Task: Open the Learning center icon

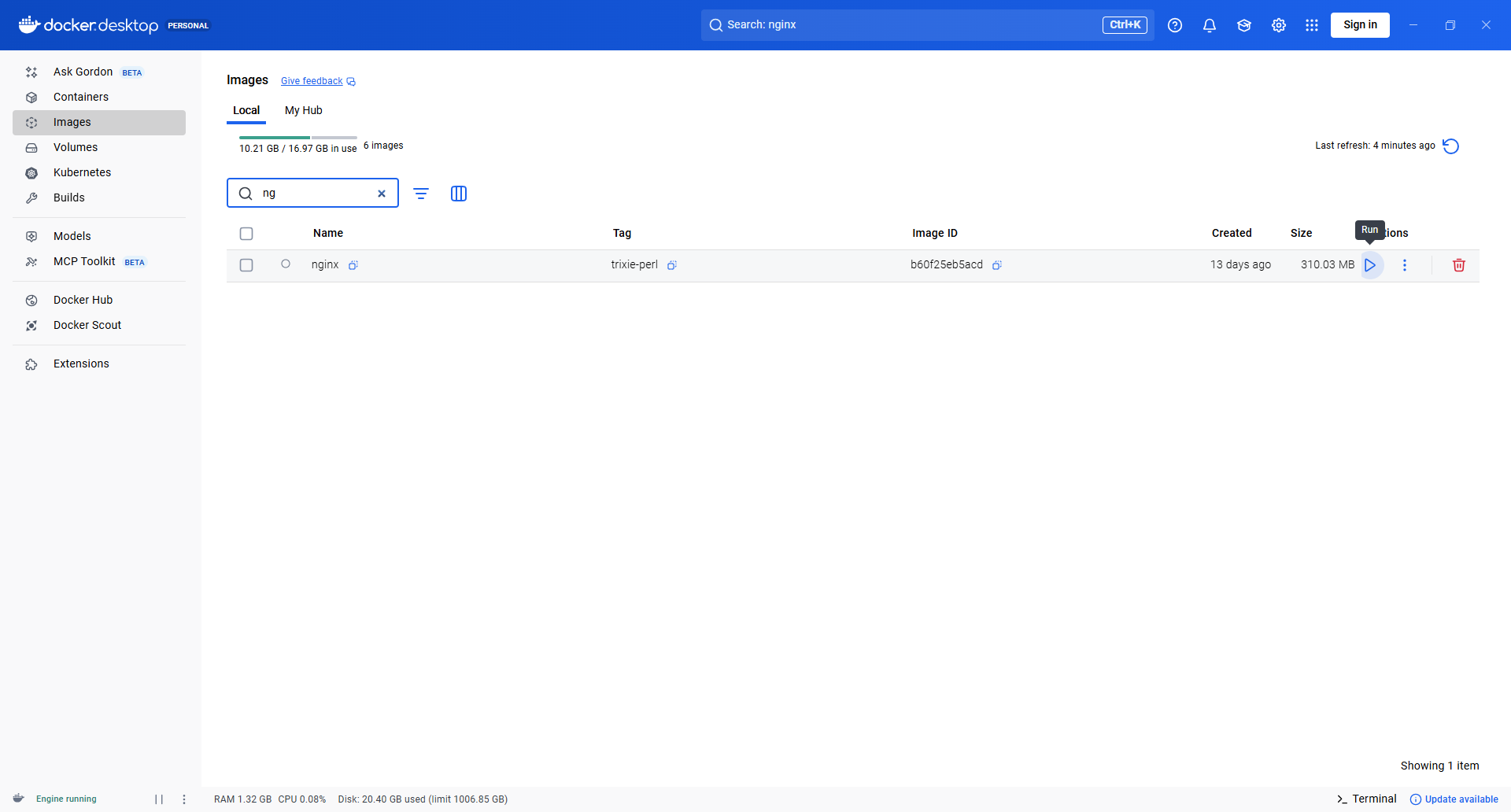Action: [1244, 25]
